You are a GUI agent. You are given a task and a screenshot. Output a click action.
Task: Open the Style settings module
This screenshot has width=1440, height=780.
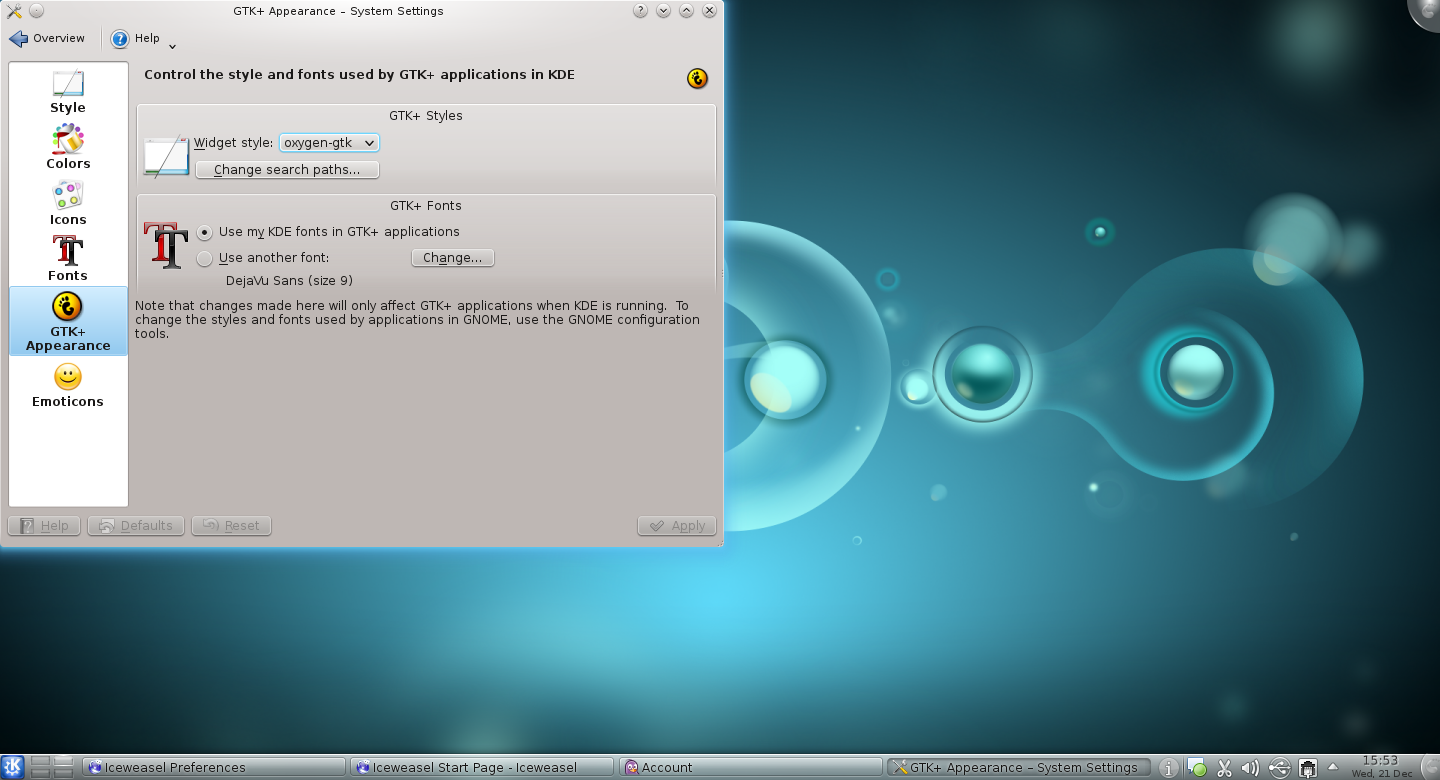coord(68,91)
